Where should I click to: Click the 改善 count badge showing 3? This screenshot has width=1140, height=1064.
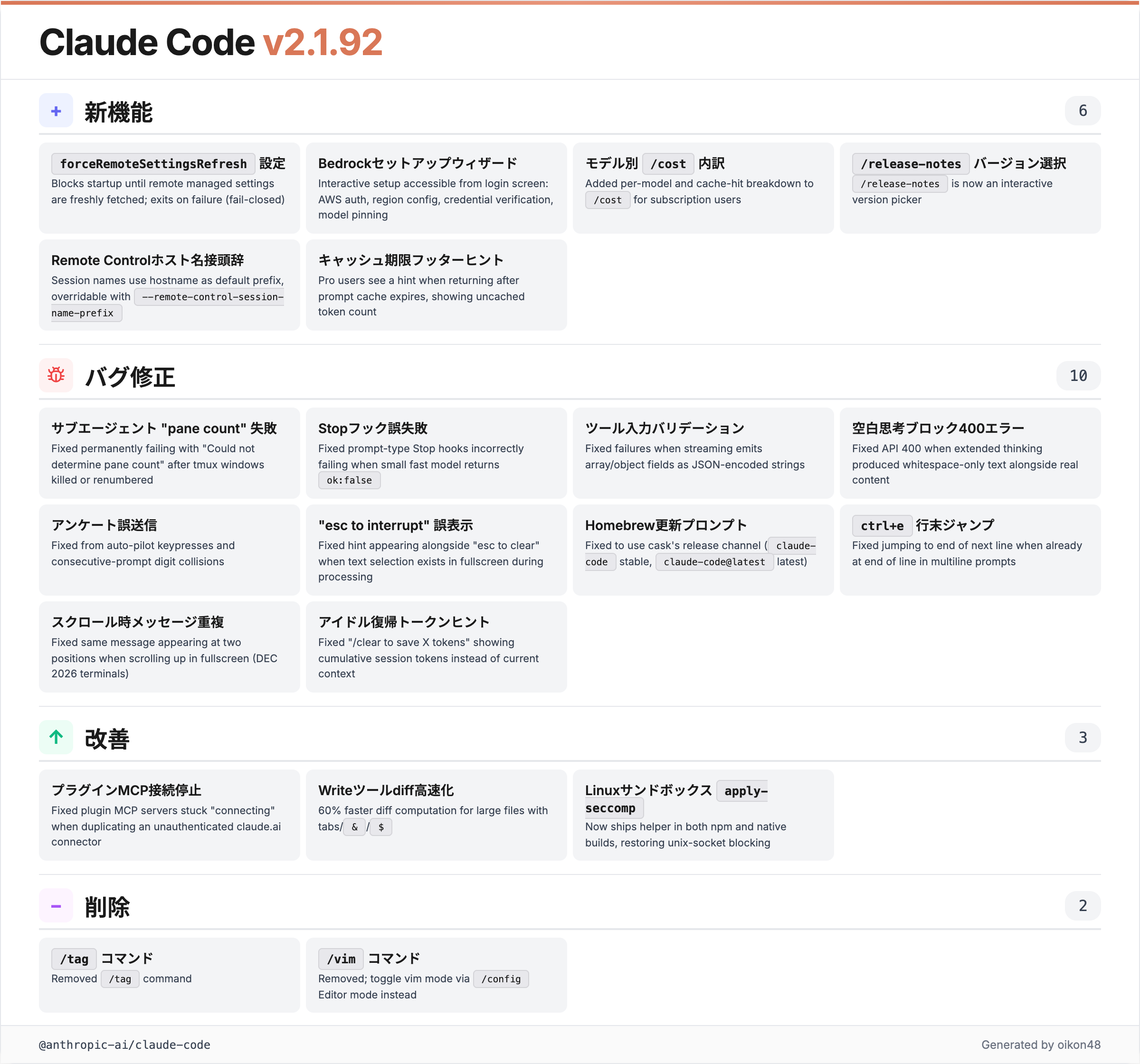tap(1082, 737)
